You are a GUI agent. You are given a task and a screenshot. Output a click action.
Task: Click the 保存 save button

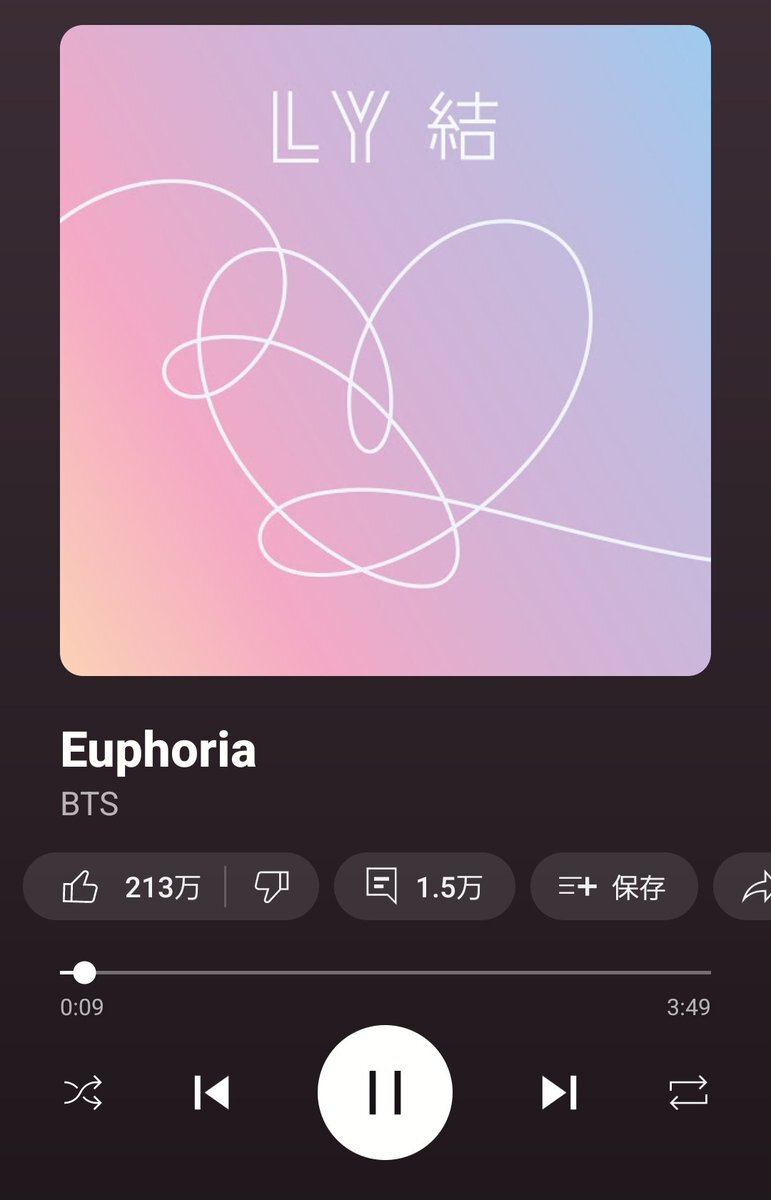pos(613,886)
